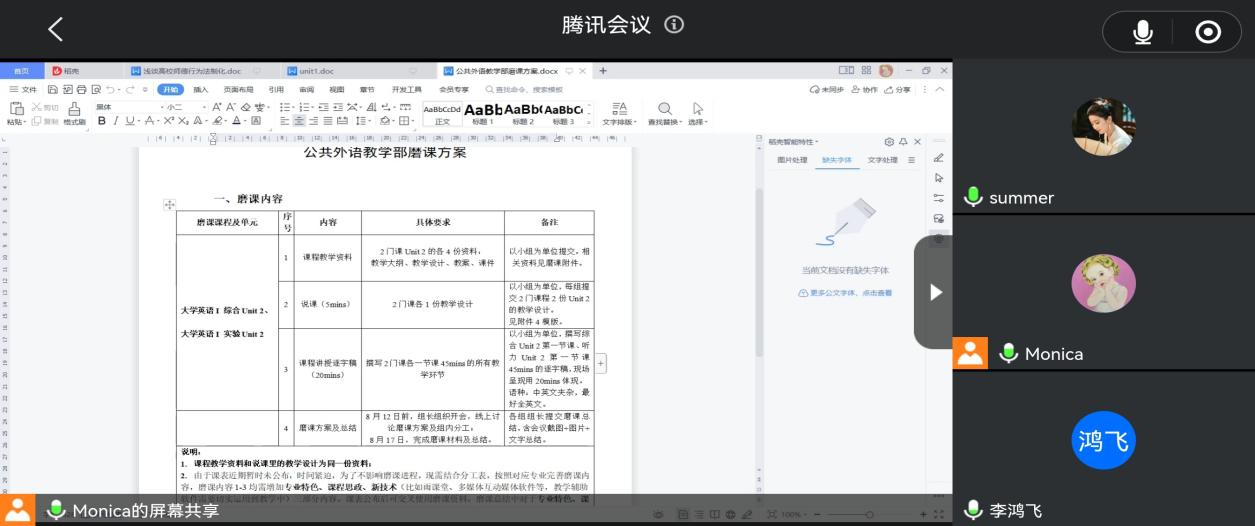Image resolution: width=1255 pixels, height=526 pixels.
Task: Toggle center alignment in the ribbon
Action: [299, 121]
